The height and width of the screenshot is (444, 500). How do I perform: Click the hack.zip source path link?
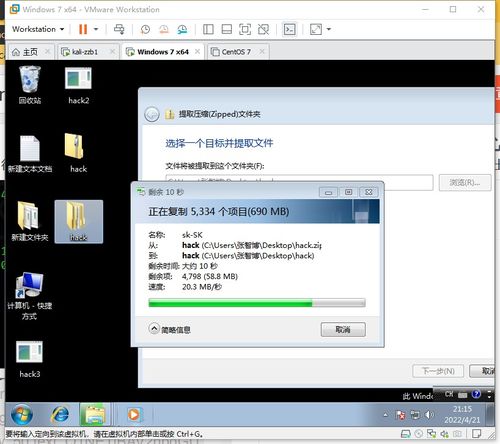tap(252, 245)
